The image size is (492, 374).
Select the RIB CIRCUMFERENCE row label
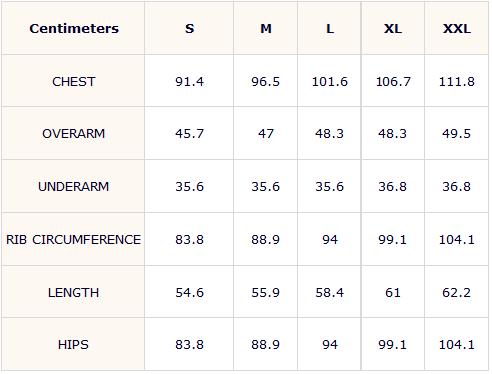point(74,239)
